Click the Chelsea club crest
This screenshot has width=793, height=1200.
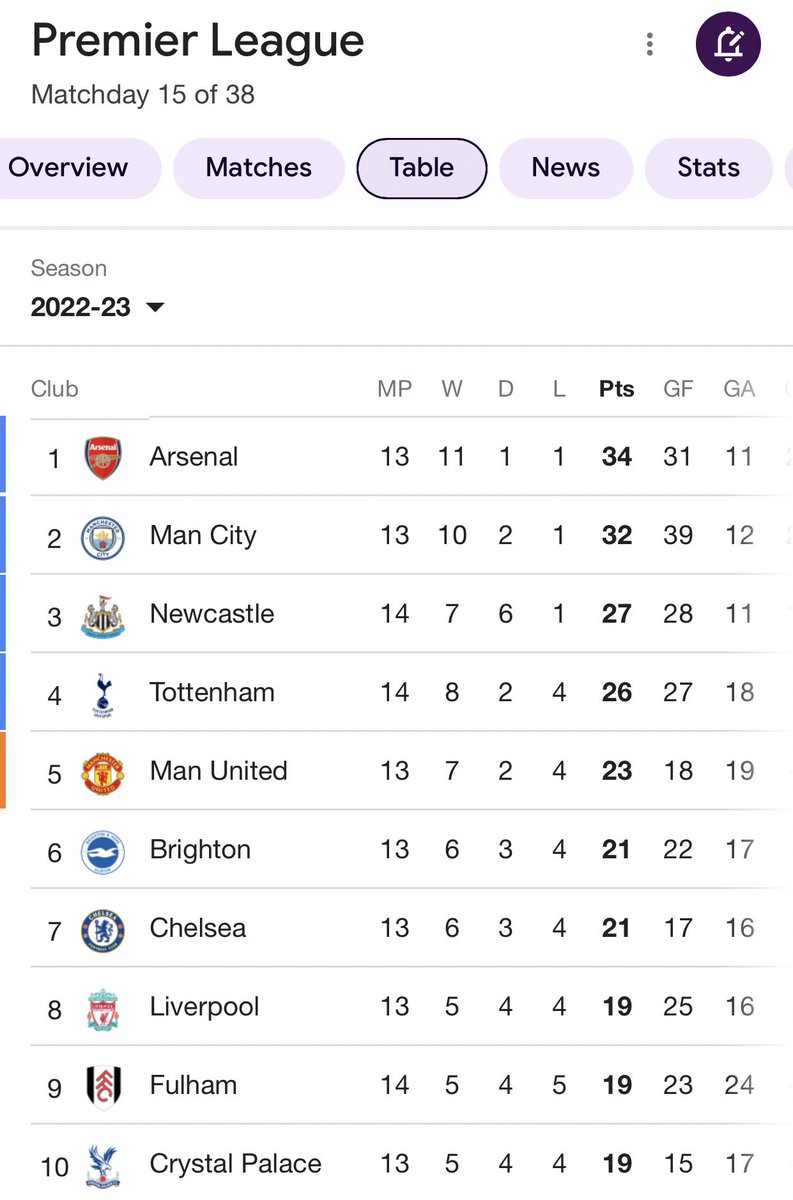(x=103, y=929)
